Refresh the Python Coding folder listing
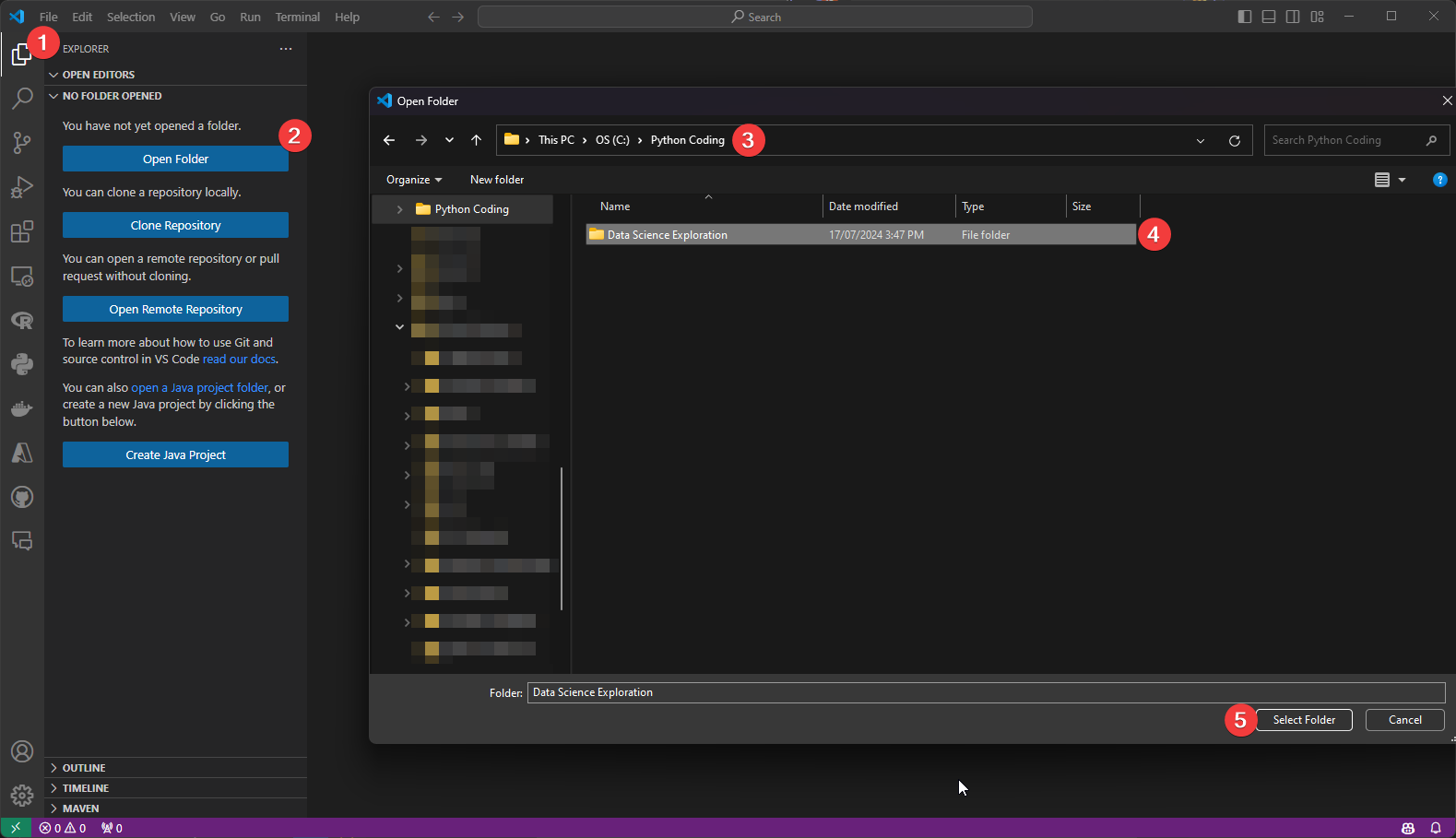This screenshot has width=1456, height=838. pos(1235,141)
